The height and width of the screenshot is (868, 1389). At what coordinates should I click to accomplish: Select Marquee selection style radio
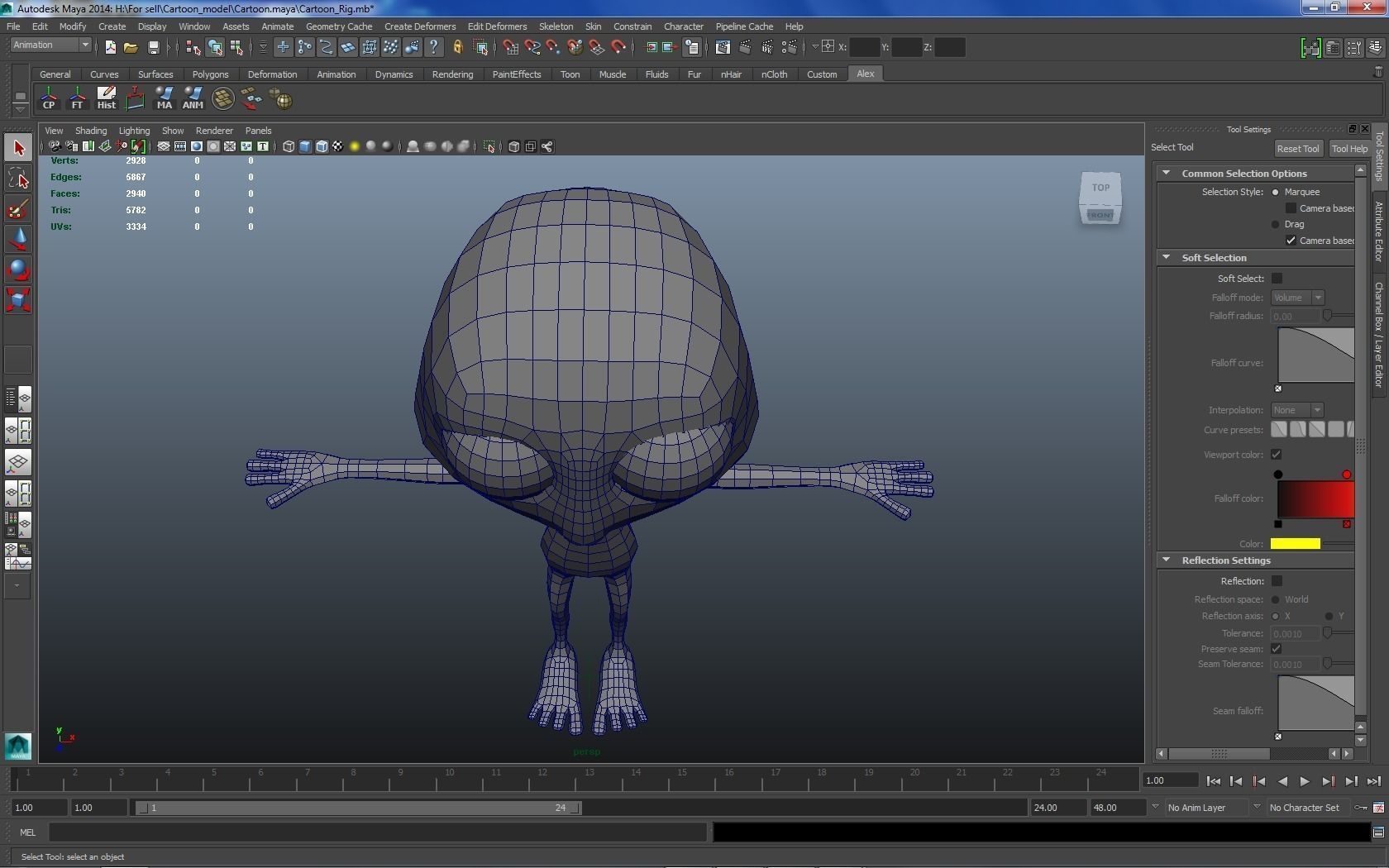tap(1276, 192)
